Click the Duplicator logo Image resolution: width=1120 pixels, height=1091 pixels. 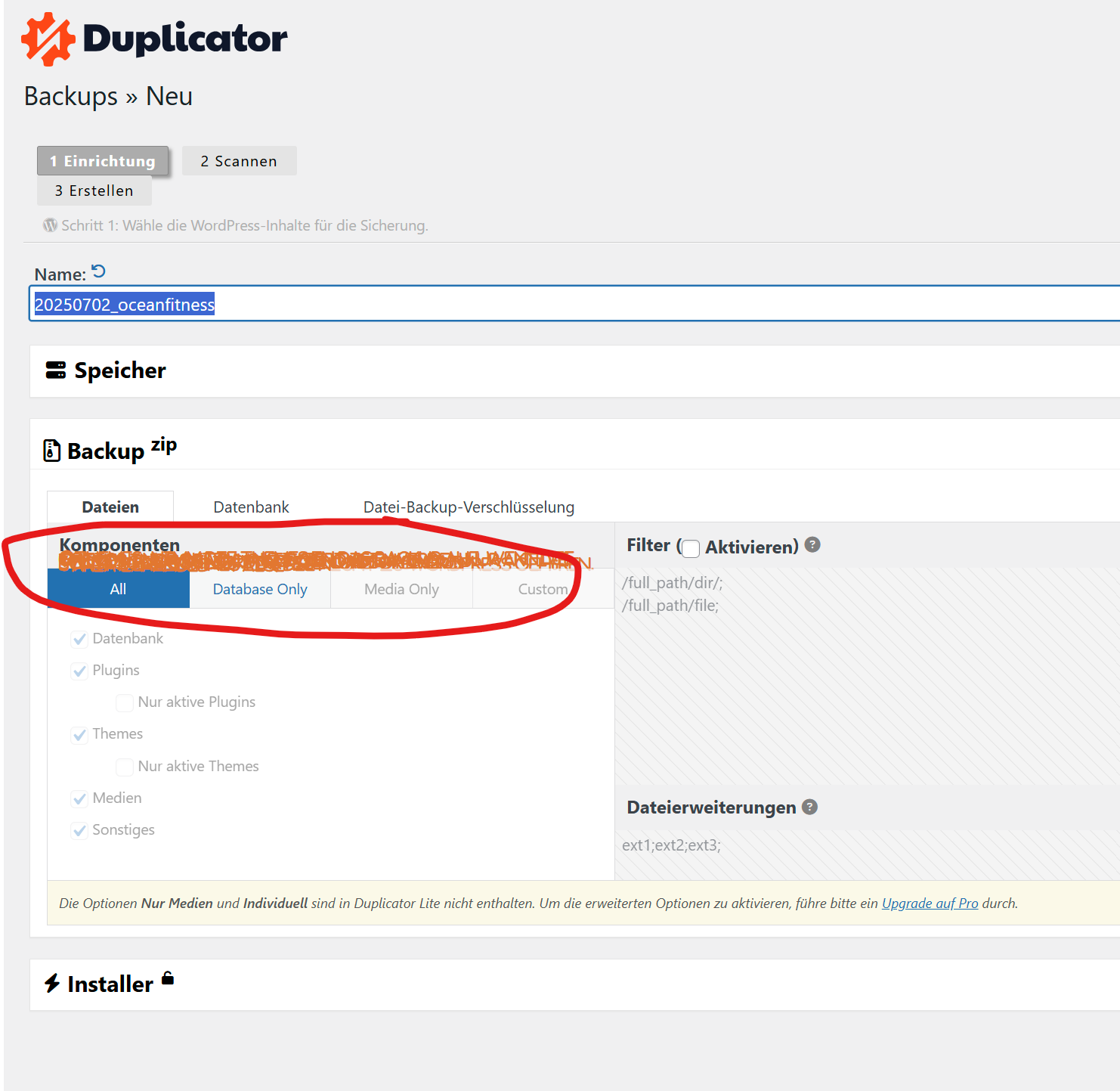pyautogui.click(x=154, y=39)
